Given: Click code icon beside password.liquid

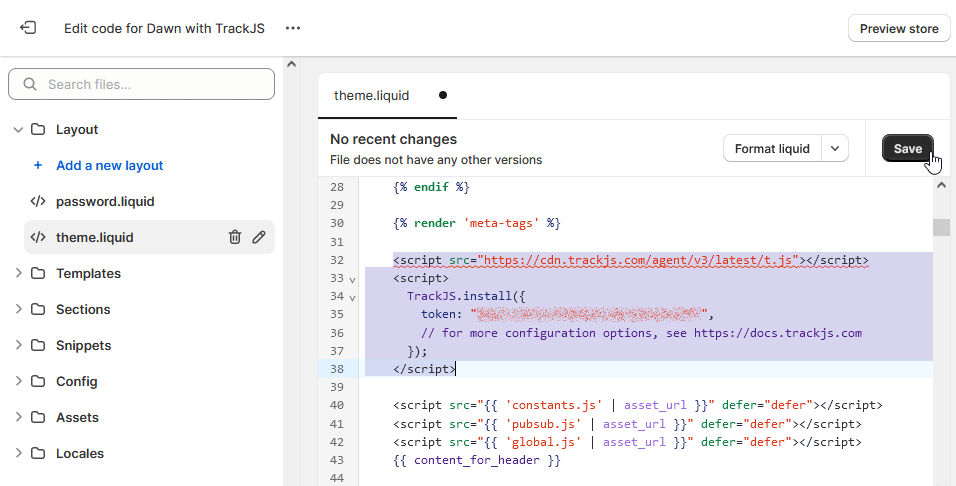Looking at the screenshot, I should (38, 201).
